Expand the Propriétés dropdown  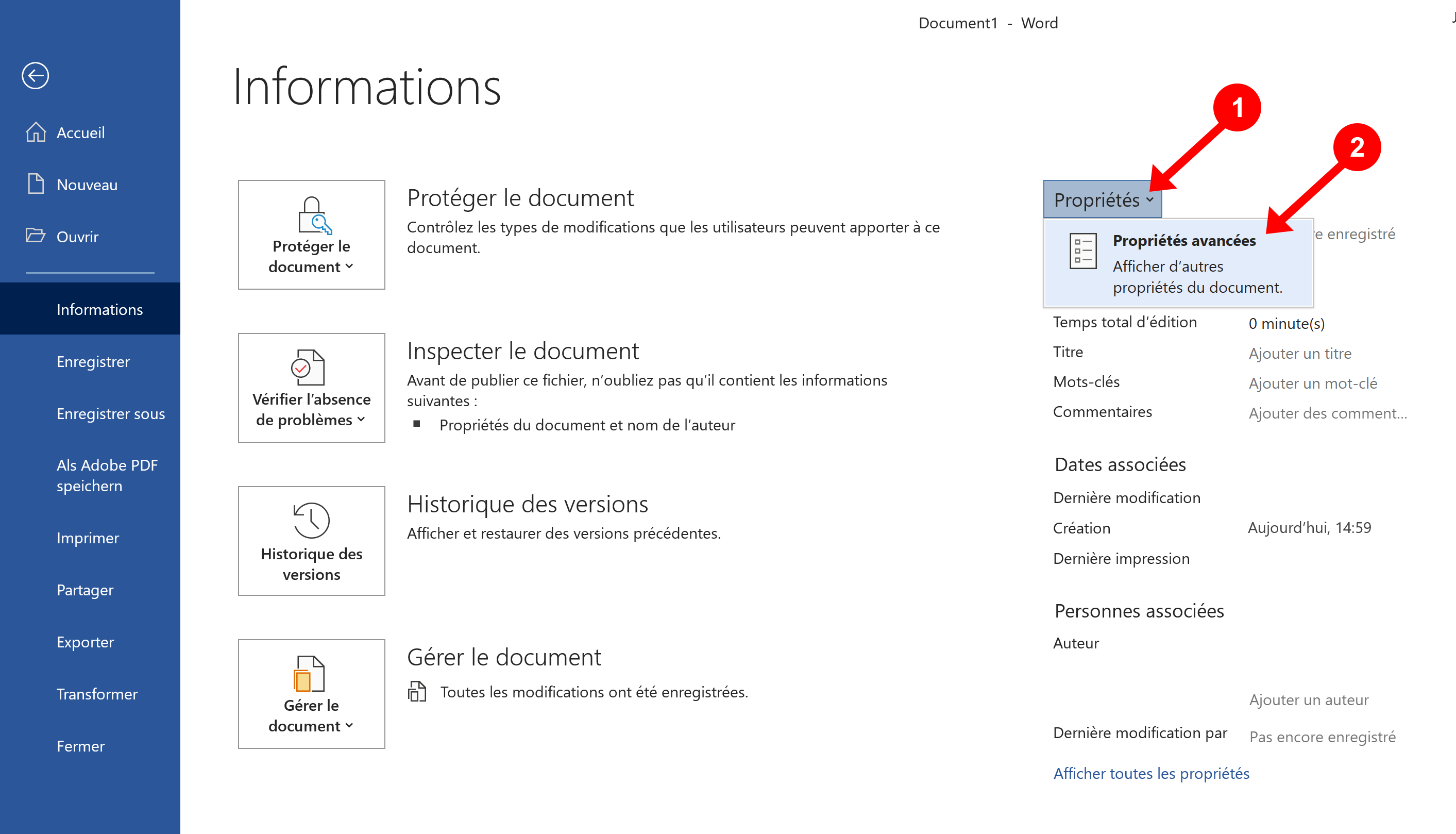point(1102,200)
